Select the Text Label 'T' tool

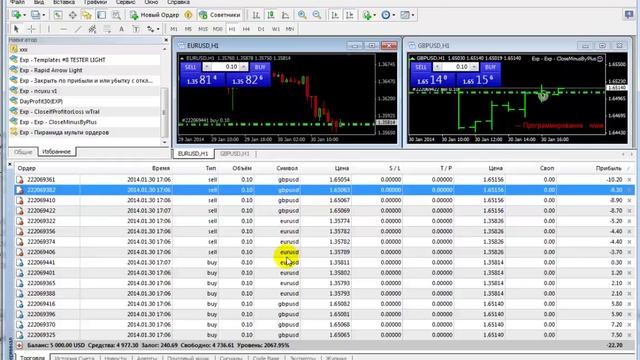pos(136,29)
